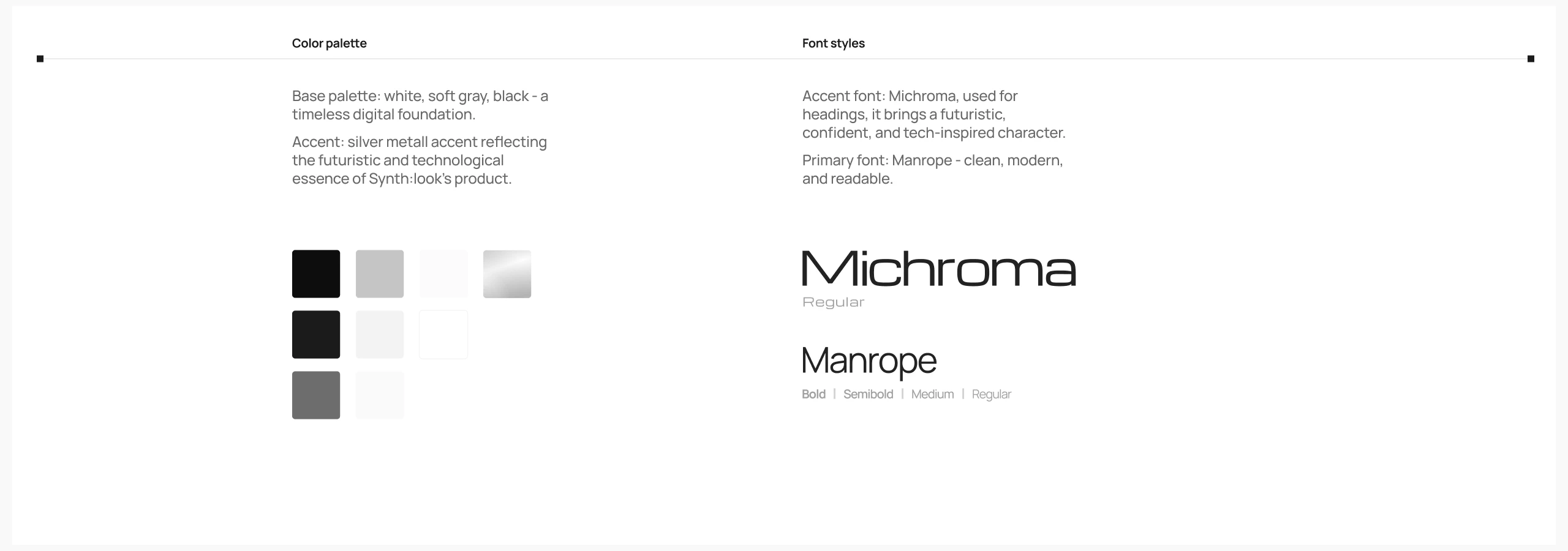Image resolution: width=1568 pixels, height=551 pixels.
Task: Select the light gray swatch beside black
Action: [380, 274]
